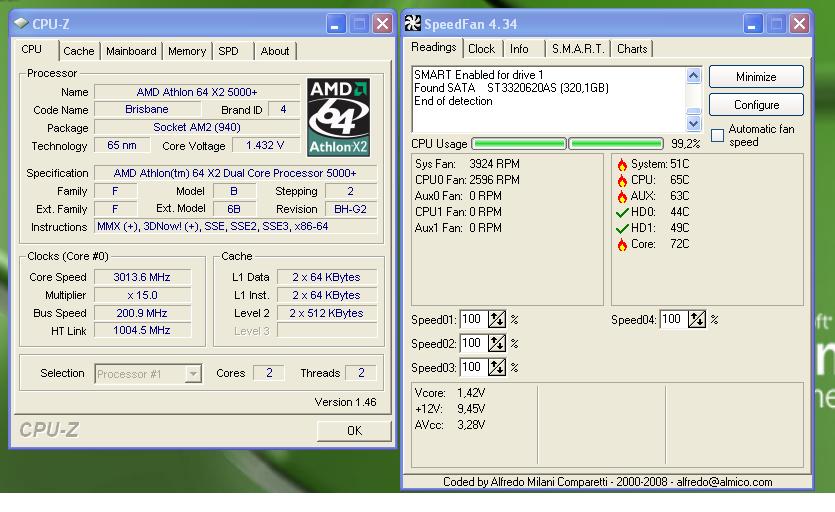Click the Configure button in SpeedFan

756,105
